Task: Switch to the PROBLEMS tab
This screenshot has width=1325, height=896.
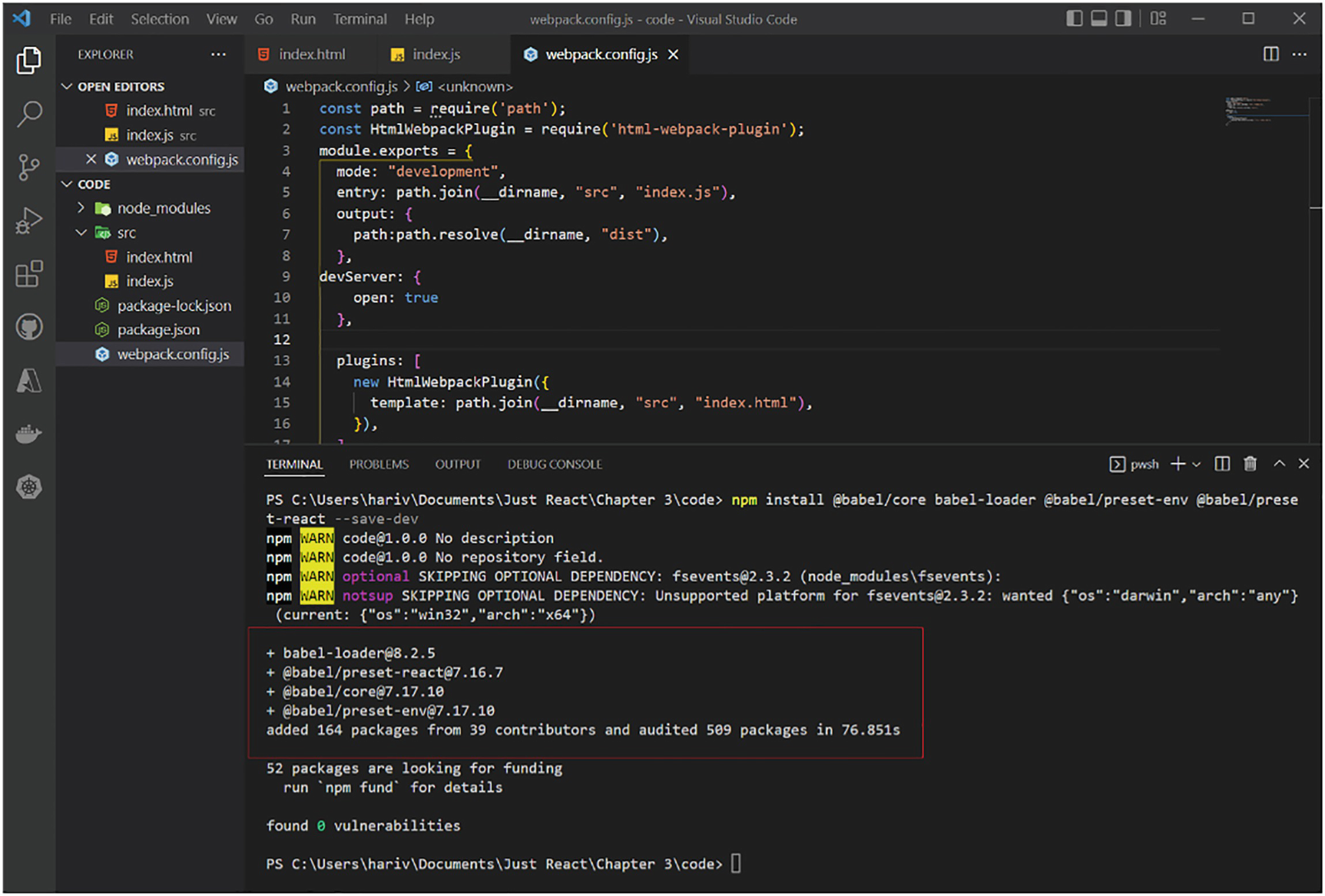Action: click(x=379, y=465)
